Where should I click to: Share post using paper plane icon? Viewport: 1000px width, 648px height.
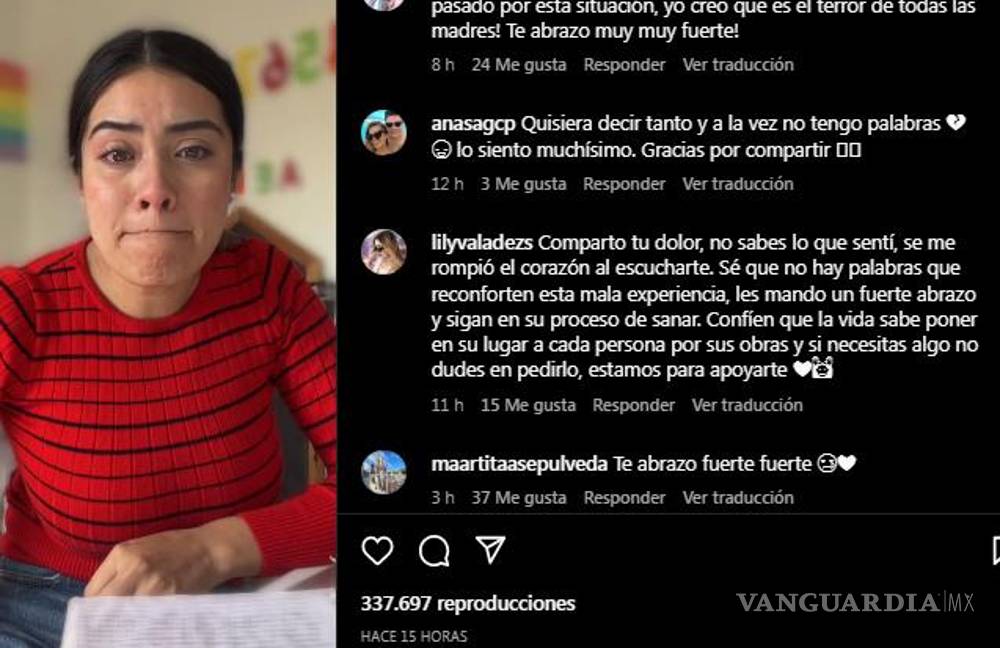tap(490, 550)
